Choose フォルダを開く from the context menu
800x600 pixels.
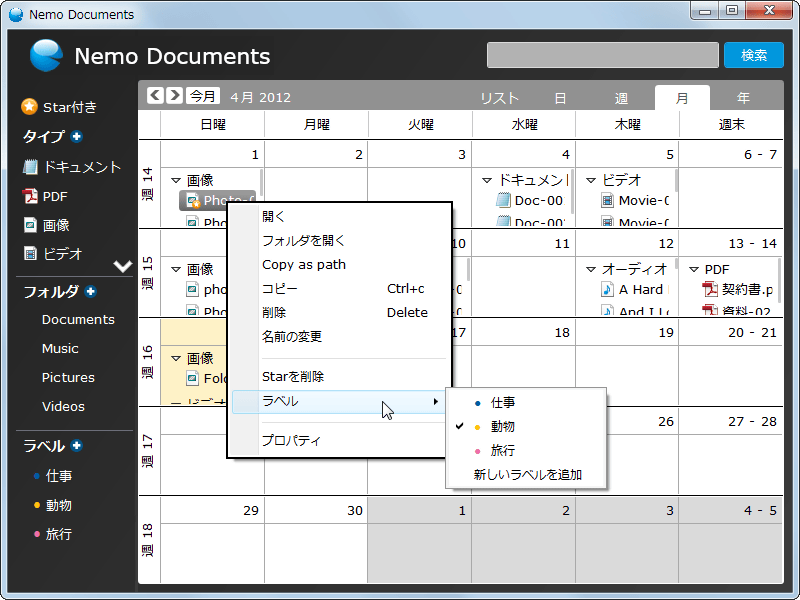click(339, 240)
